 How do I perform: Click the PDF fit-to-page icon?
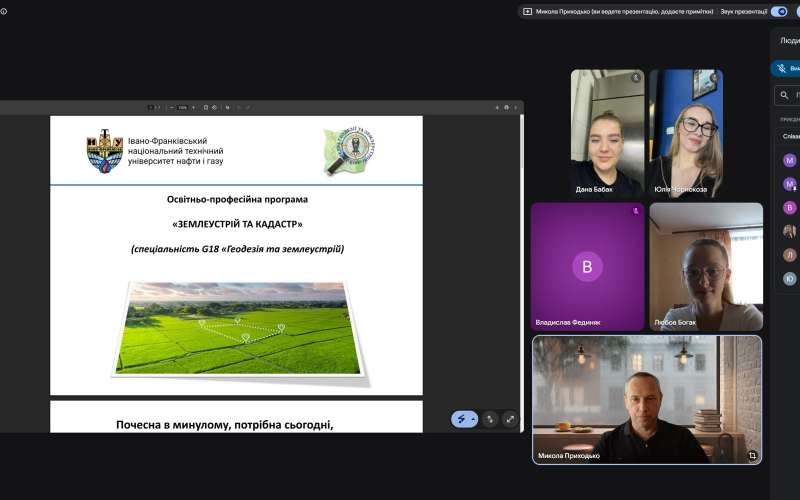206,107
